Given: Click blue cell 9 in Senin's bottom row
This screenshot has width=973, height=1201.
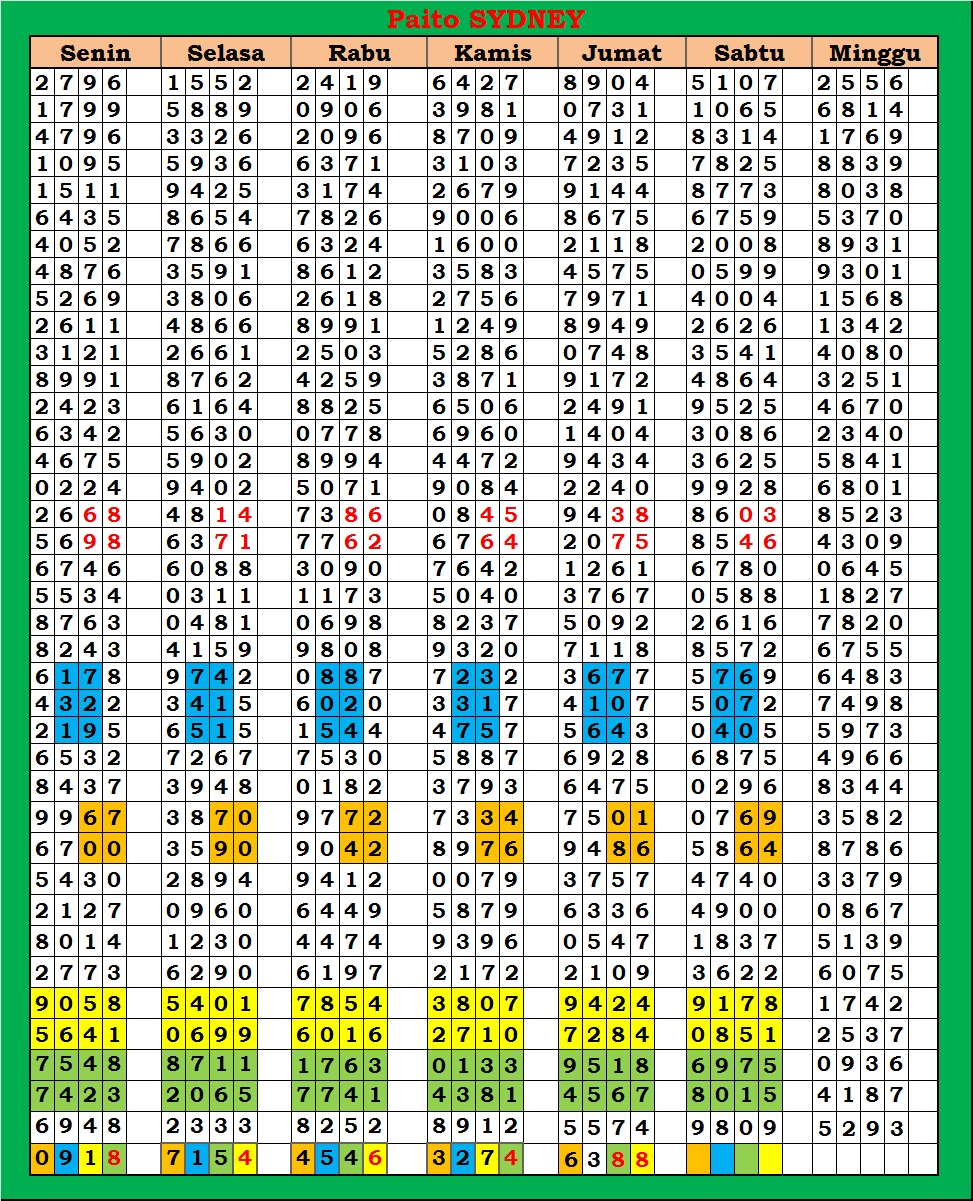Looking at the screenshot, I should 66,1159.
